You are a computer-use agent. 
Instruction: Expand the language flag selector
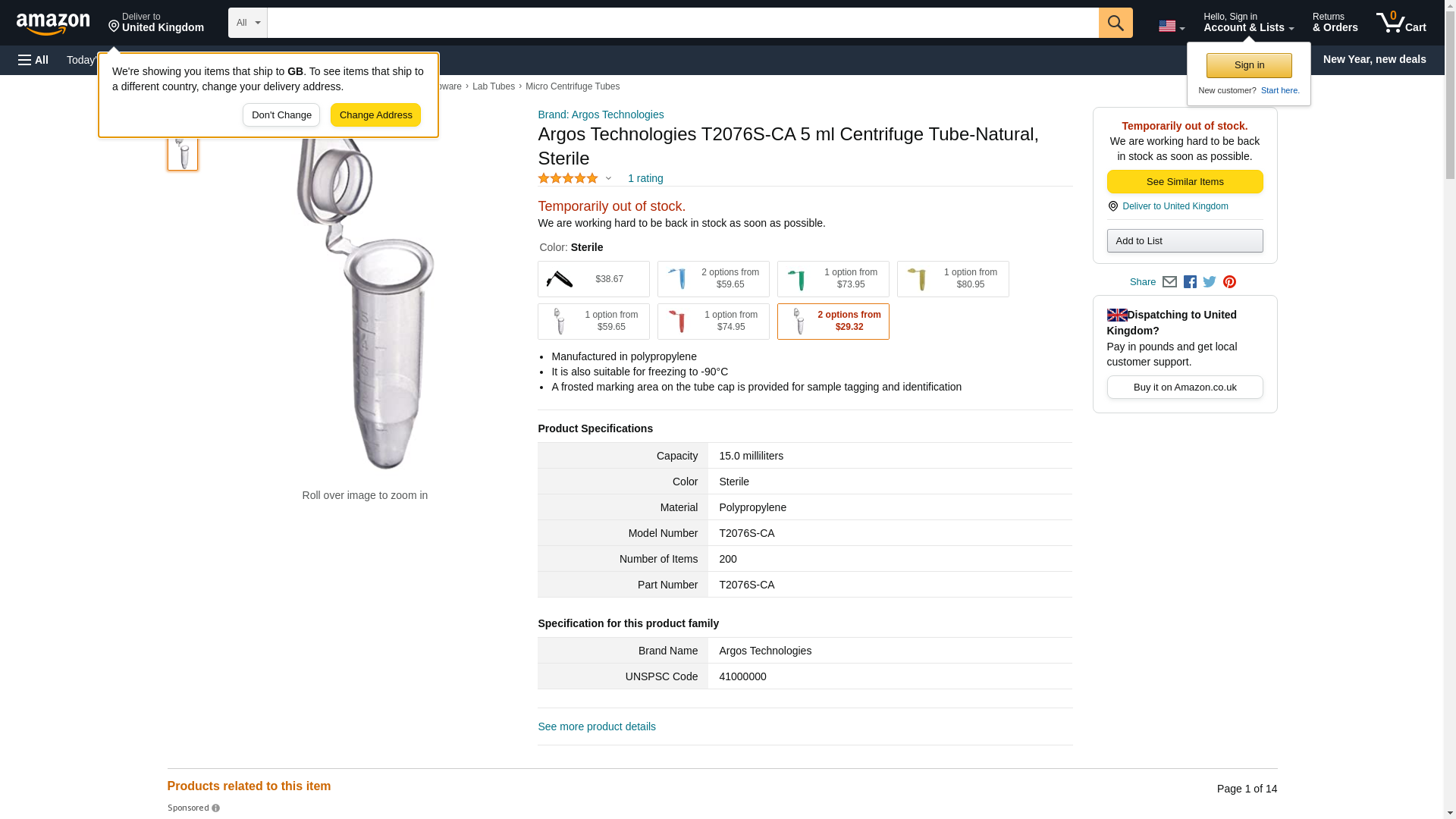point(1171,26)
